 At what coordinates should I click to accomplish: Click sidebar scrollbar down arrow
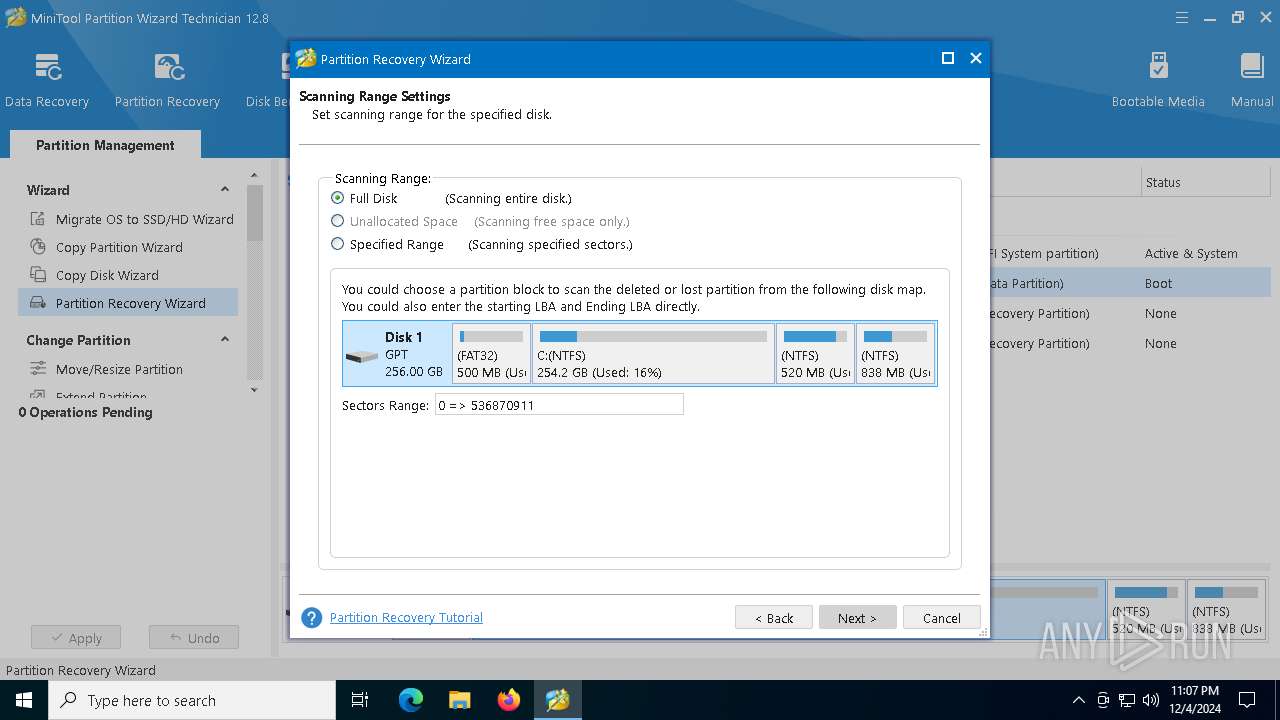click(x=254, y=390)
